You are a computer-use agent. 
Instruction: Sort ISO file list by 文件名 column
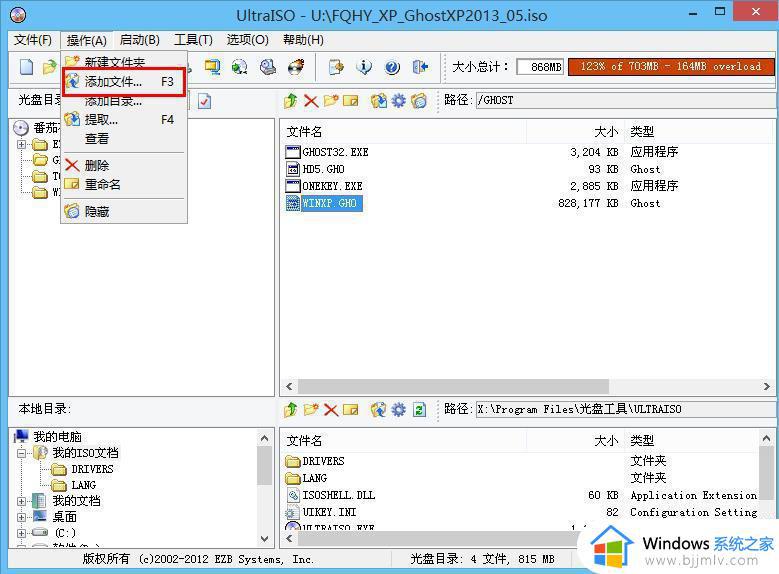pyautogui.click(x=404, y=132)
